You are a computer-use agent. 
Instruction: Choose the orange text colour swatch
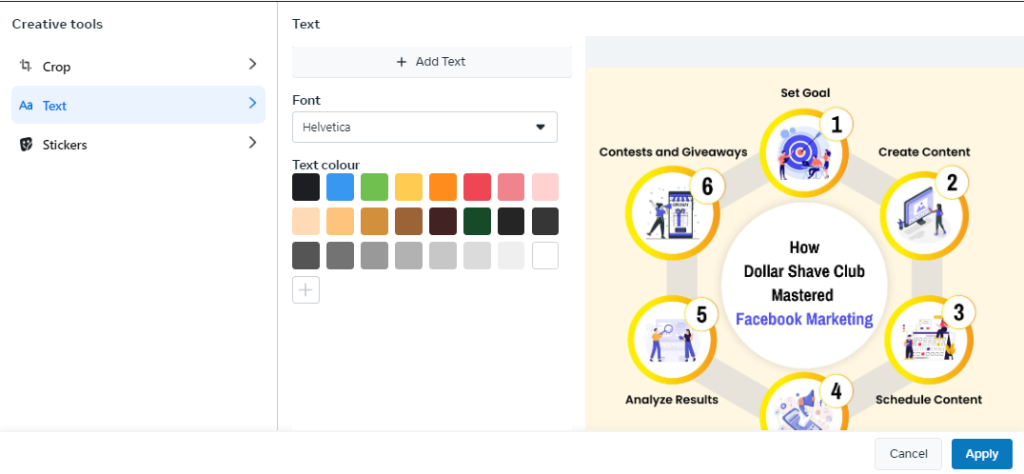tap(443, 187)
